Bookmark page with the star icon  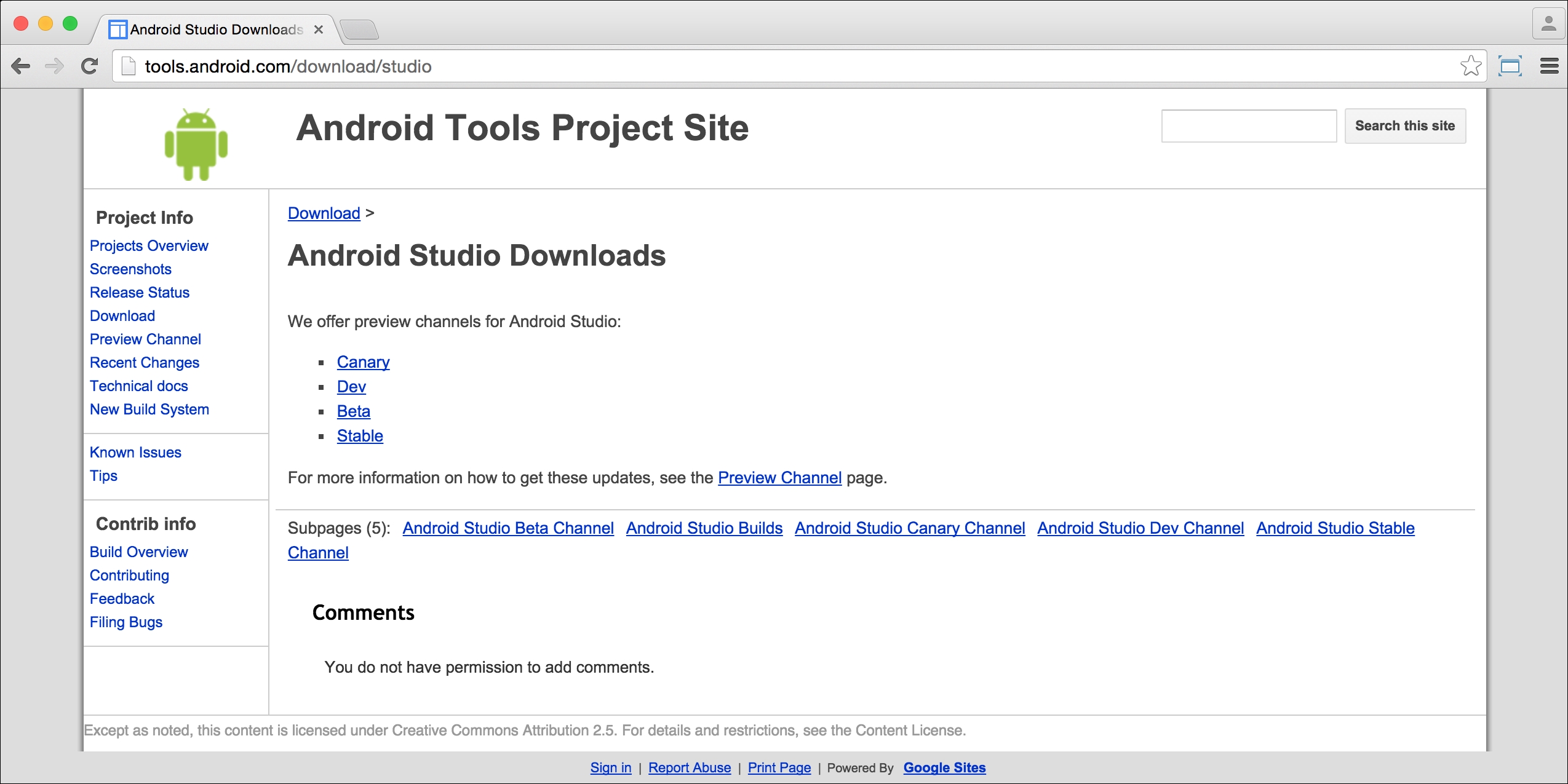pyautogui.click(x=1470, y=66)
